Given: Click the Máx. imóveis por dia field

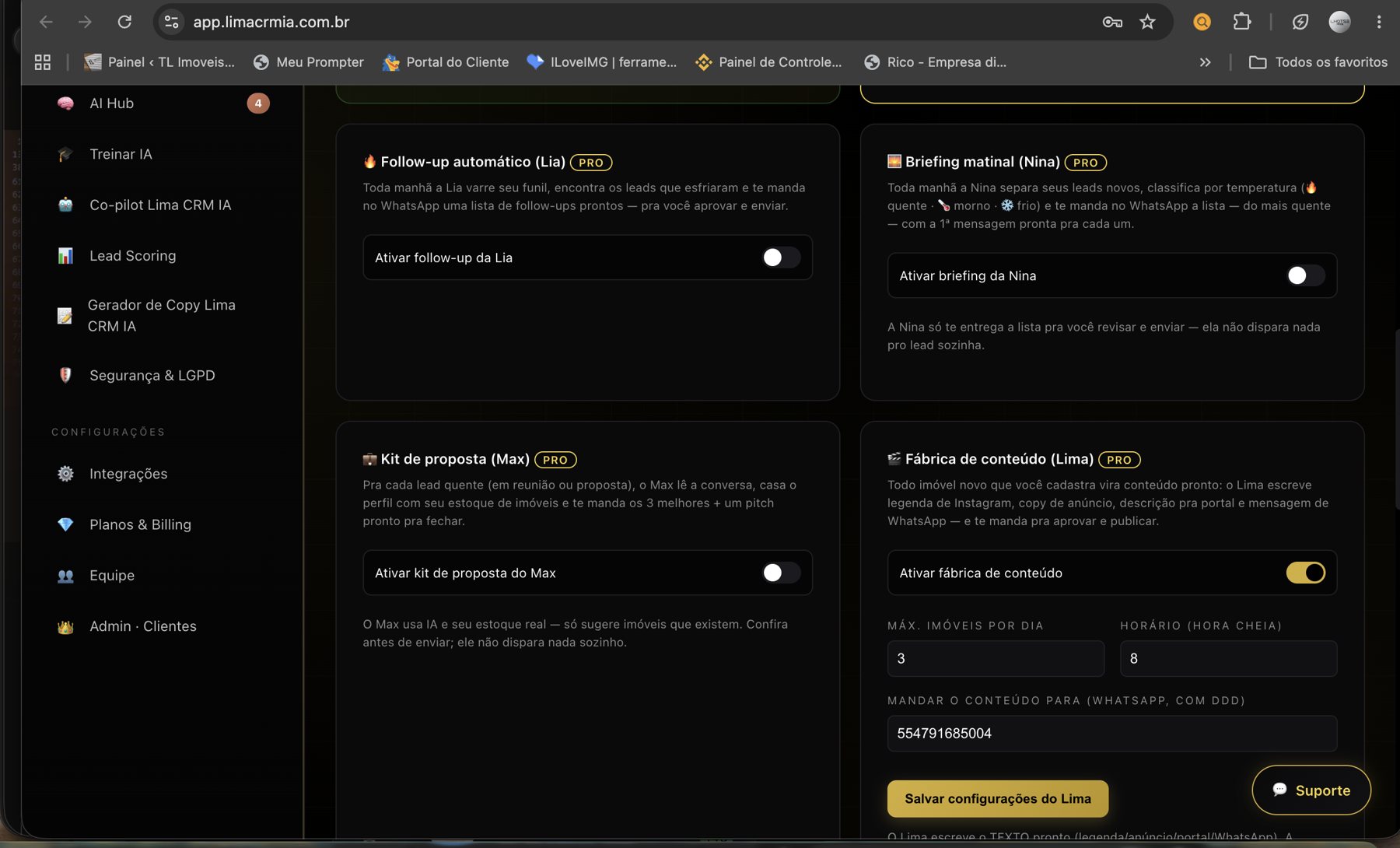Looking at the screenshot, I should click(996, 658).
